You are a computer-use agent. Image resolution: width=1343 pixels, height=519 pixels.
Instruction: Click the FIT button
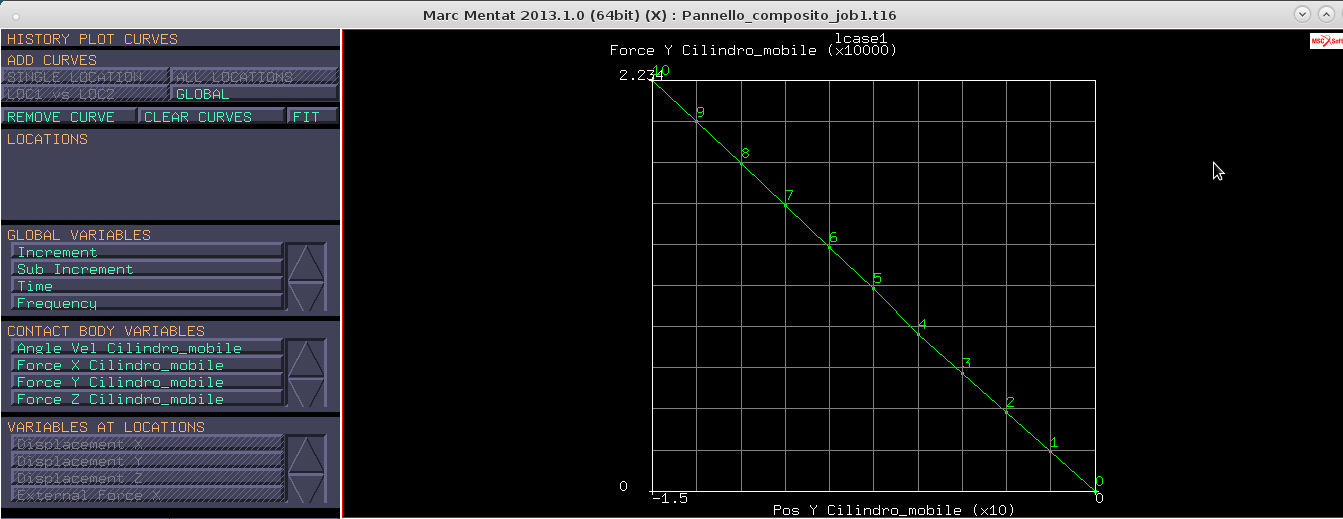coord(313,117)
